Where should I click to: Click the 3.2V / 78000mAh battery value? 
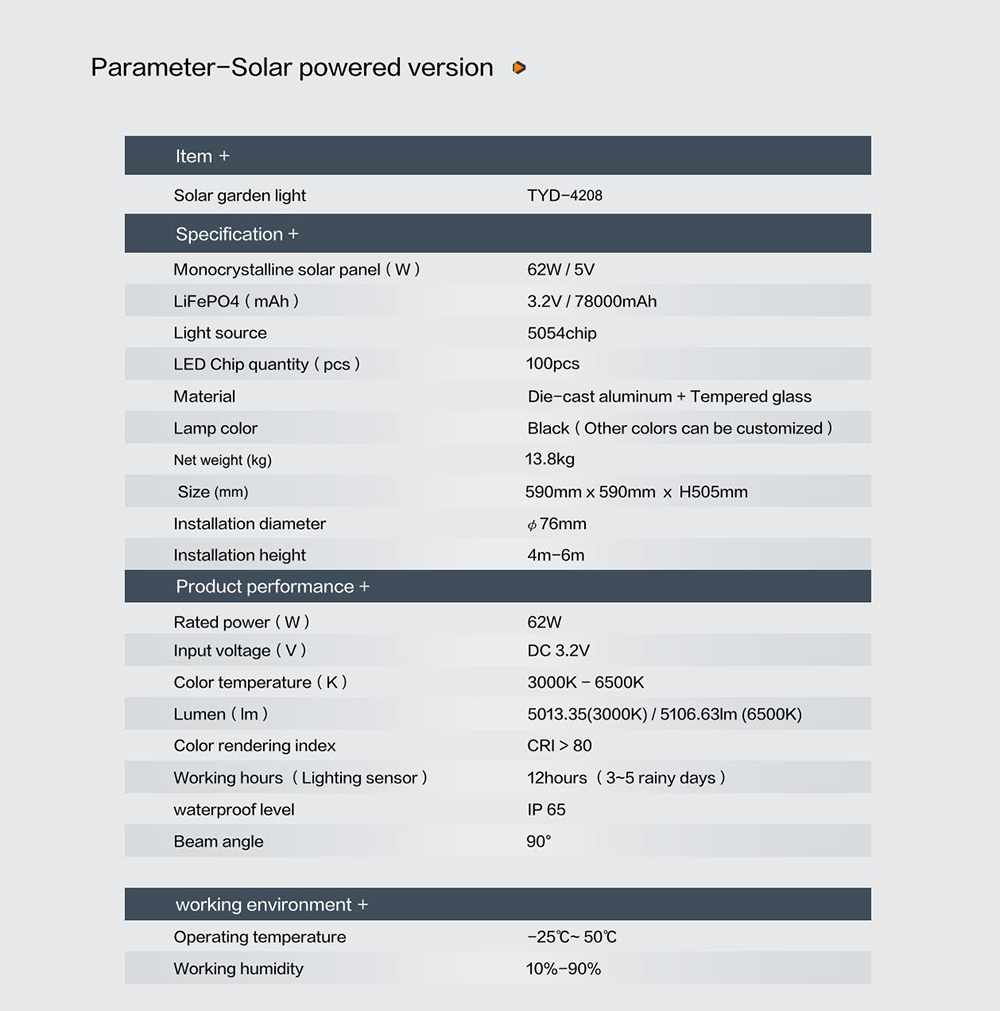[x=592, y=301]
